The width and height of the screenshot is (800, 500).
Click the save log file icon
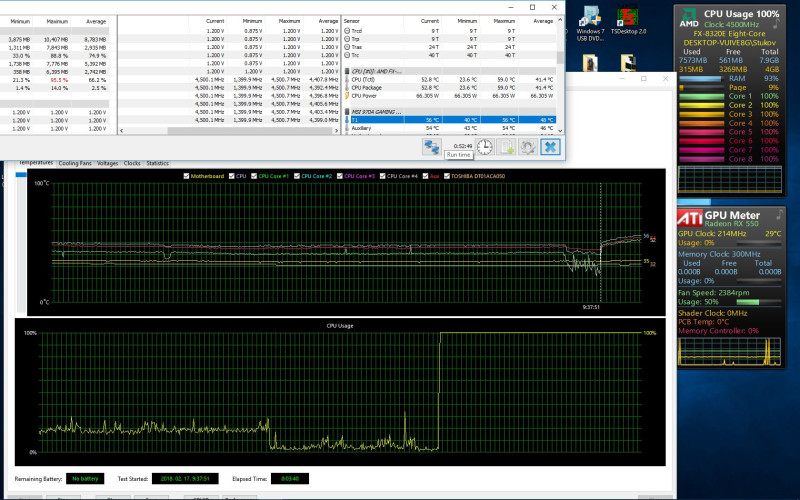506,147
